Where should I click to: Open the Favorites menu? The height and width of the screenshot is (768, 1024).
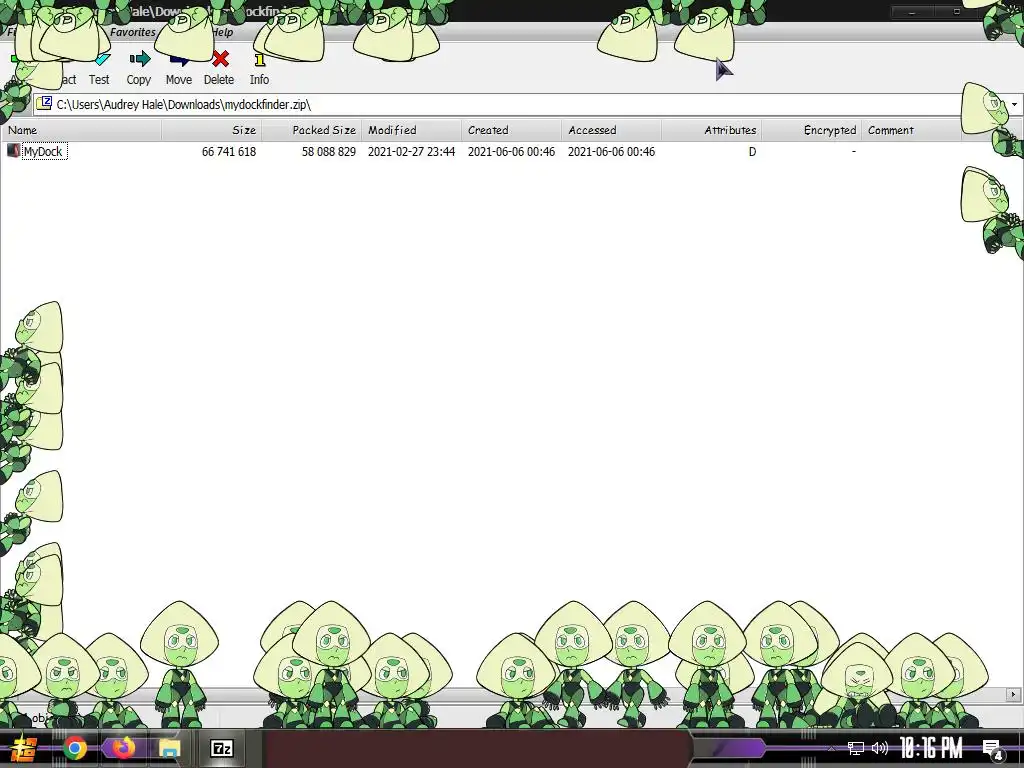tap(133, 32)
